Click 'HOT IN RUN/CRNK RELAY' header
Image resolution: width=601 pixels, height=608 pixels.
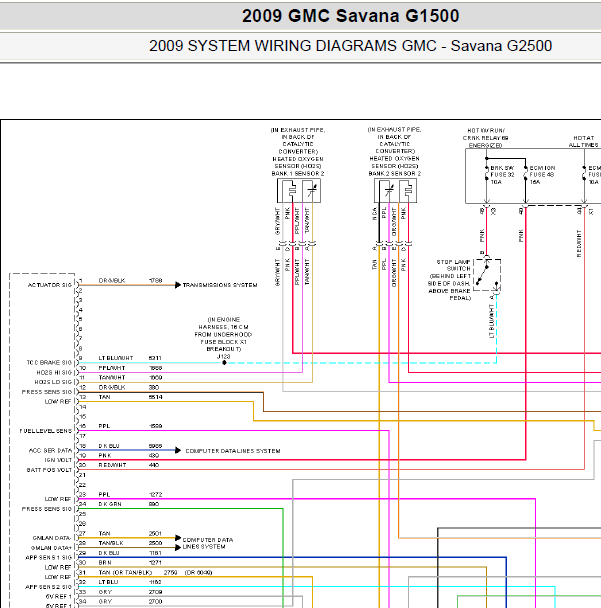[x=485, y=138]
